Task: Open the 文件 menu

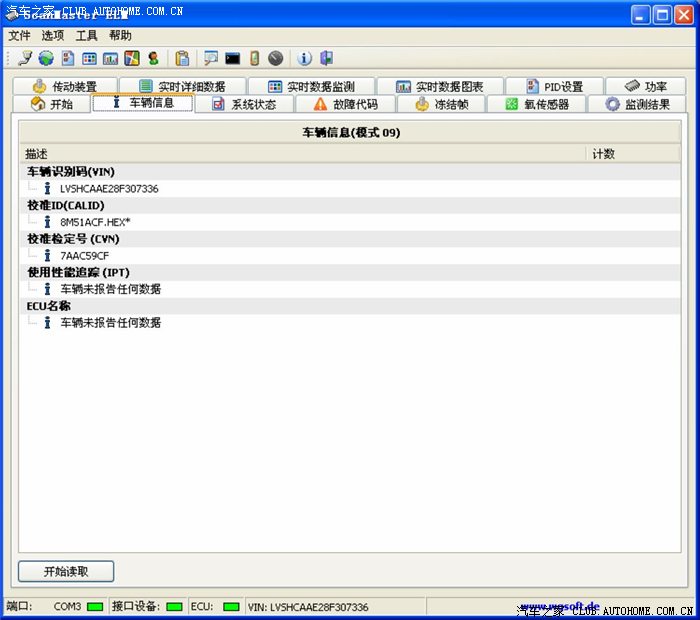Action: [20, 35]
